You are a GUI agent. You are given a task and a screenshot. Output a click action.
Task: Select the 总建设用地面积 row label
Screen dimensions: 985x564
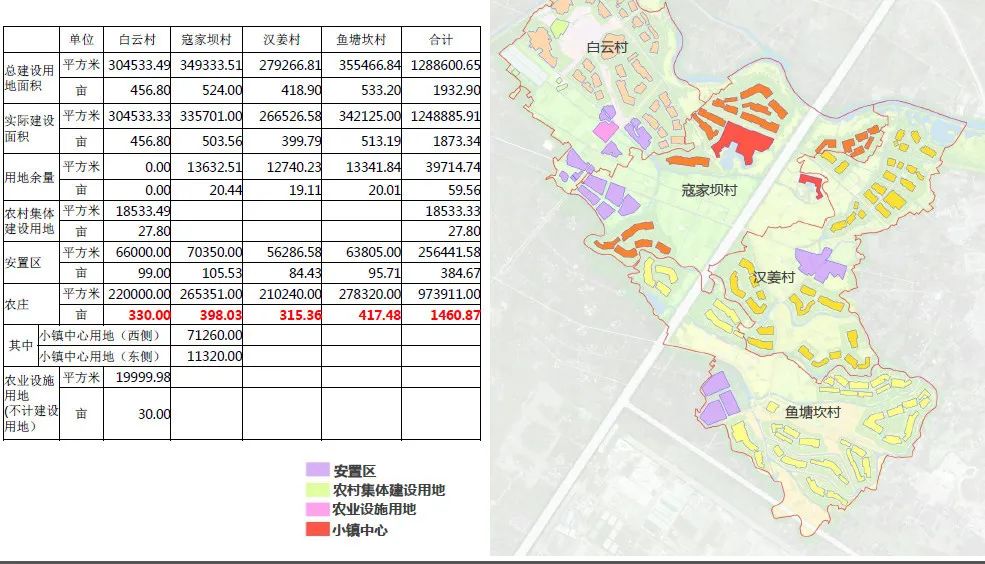click(x=31, y=79)
